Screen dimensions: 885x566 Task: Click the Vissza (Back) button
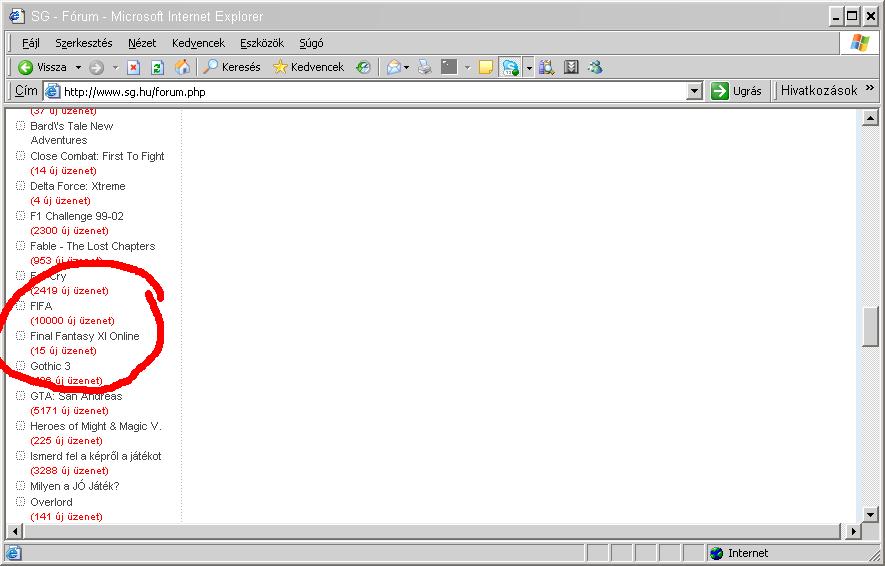(42, 67)
